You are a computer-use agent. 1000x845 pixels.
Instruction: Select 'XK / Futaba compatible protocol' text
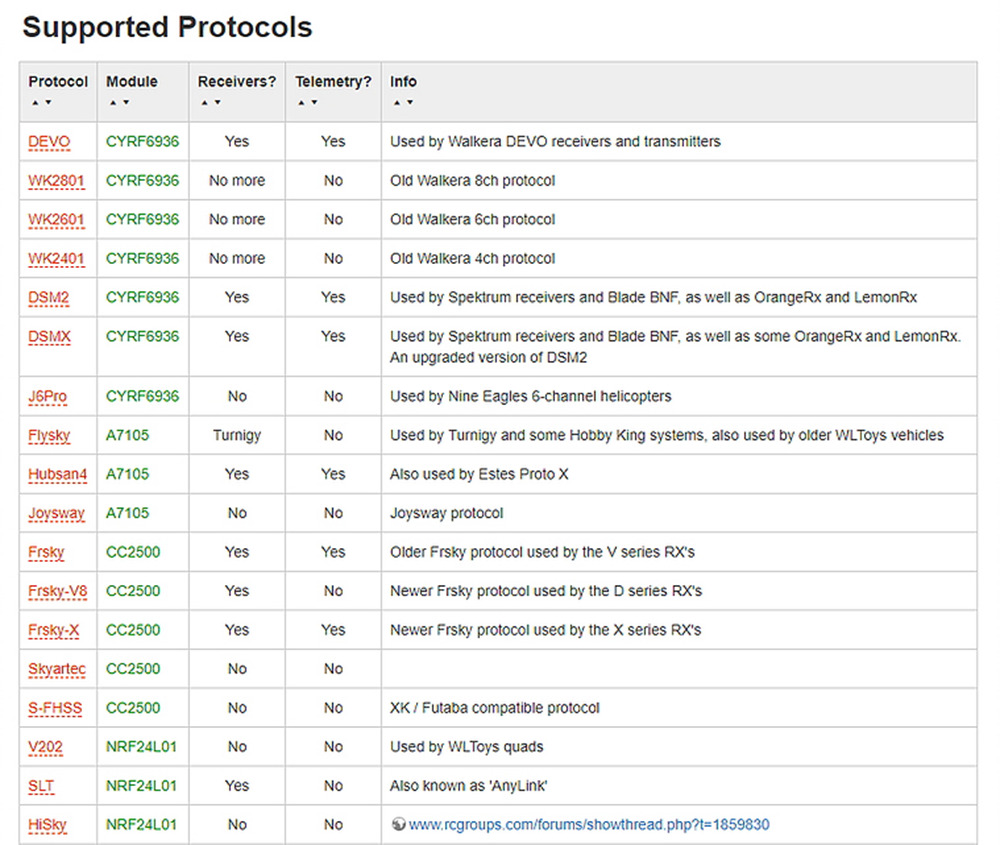495,708
